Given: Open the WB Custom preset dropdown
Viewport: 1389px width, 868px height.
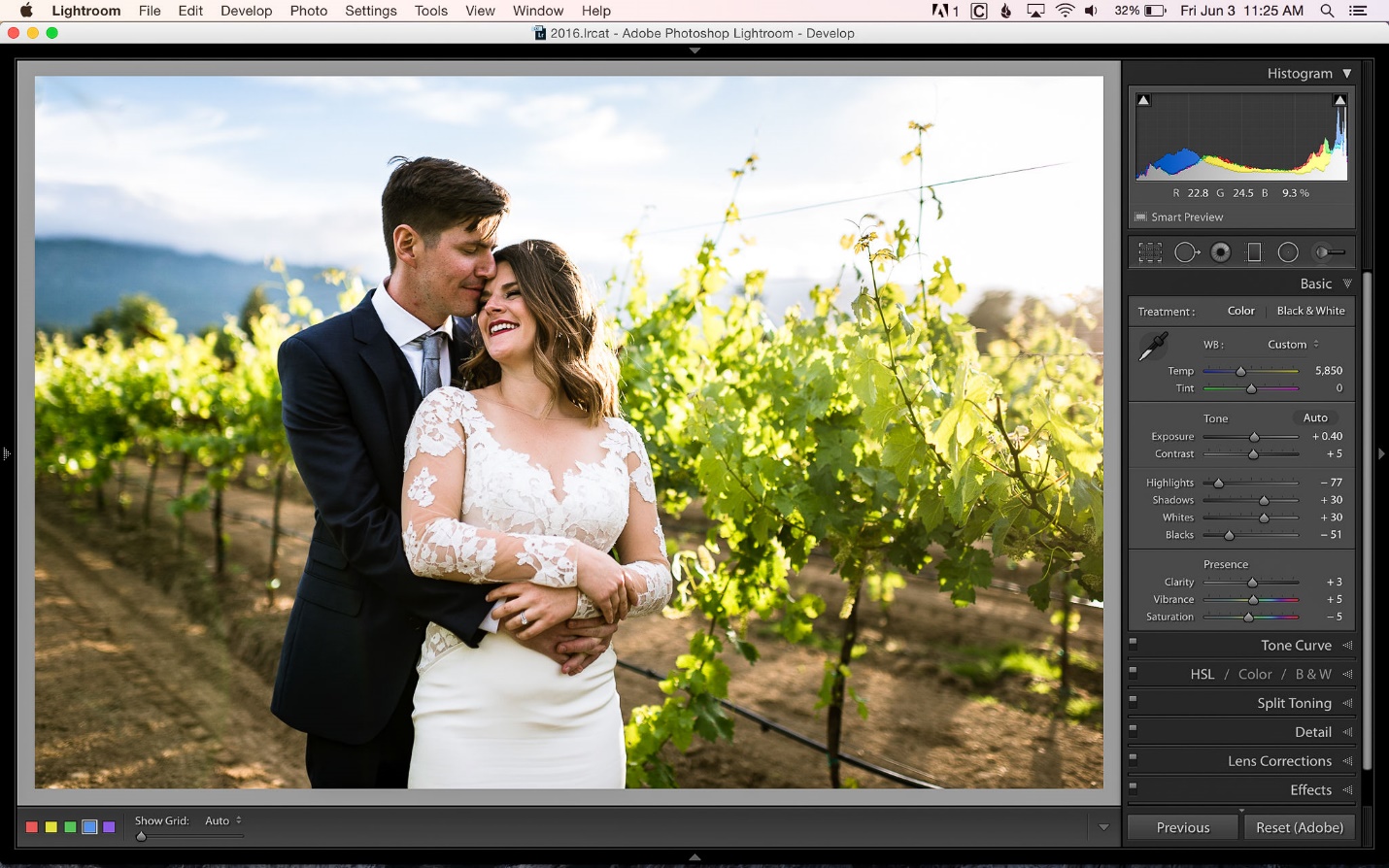Looking at the screenshot, I should pyautogui.click(x=1293, y=345).
